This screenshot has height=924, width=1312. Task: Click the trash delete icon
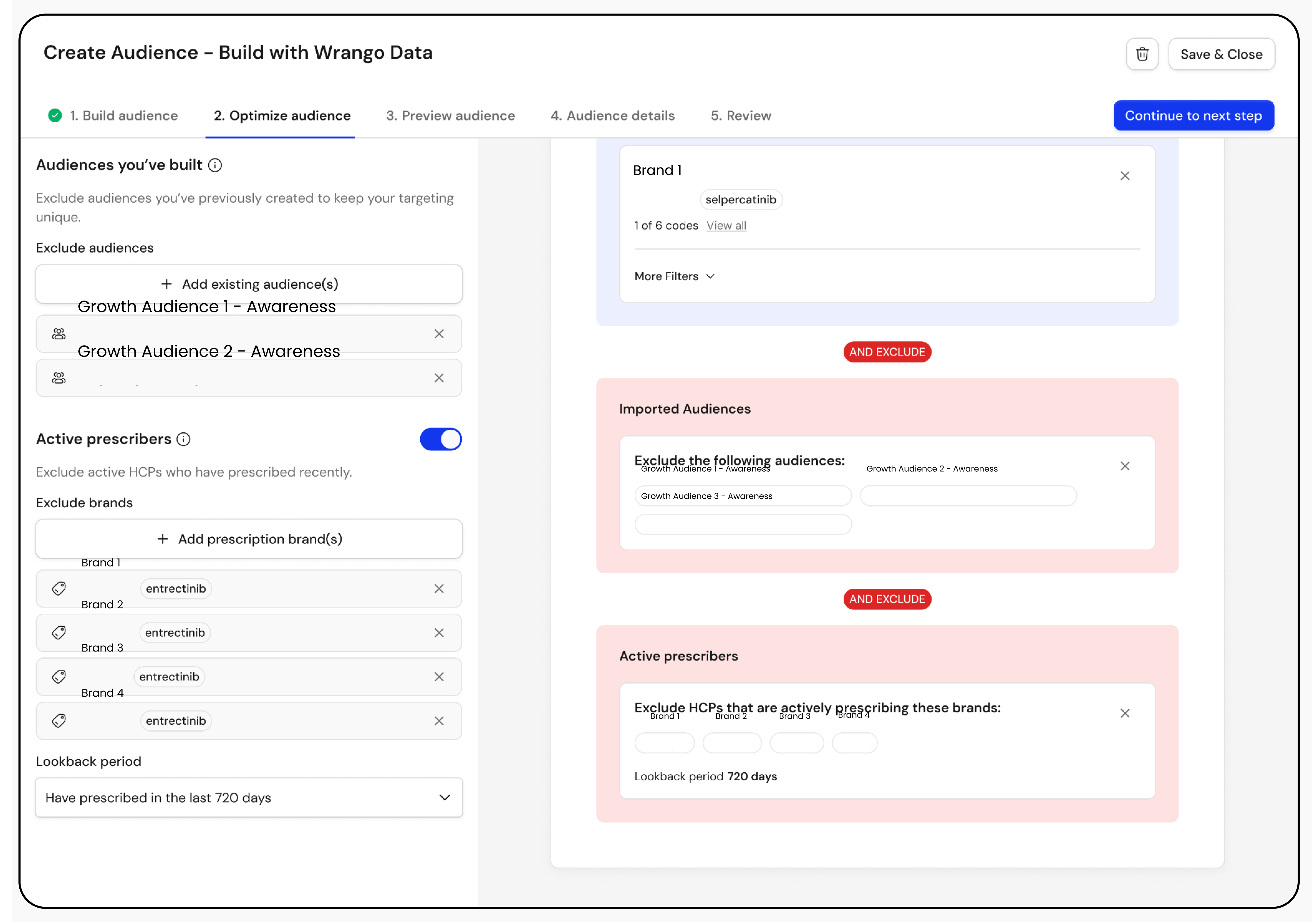(1142, 54)
